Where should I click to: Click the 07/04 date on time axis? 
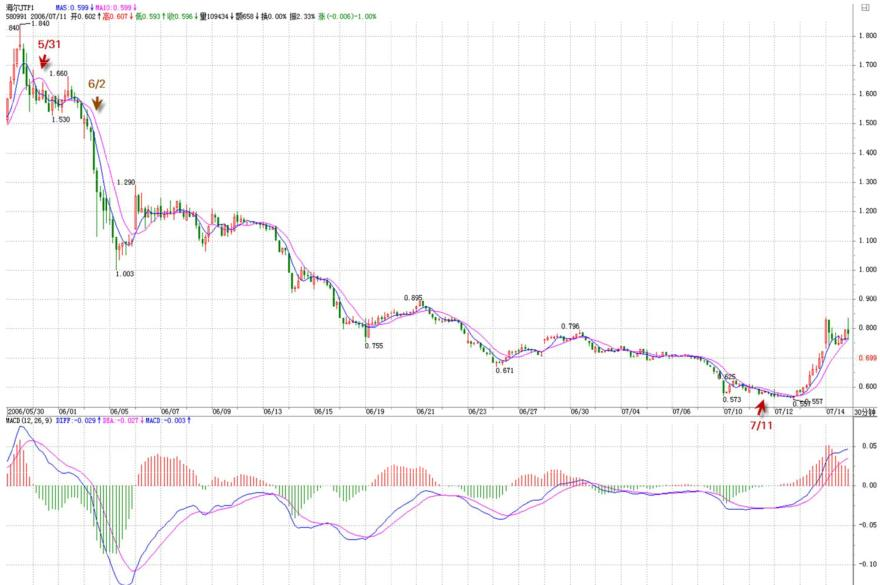(630, 412)
